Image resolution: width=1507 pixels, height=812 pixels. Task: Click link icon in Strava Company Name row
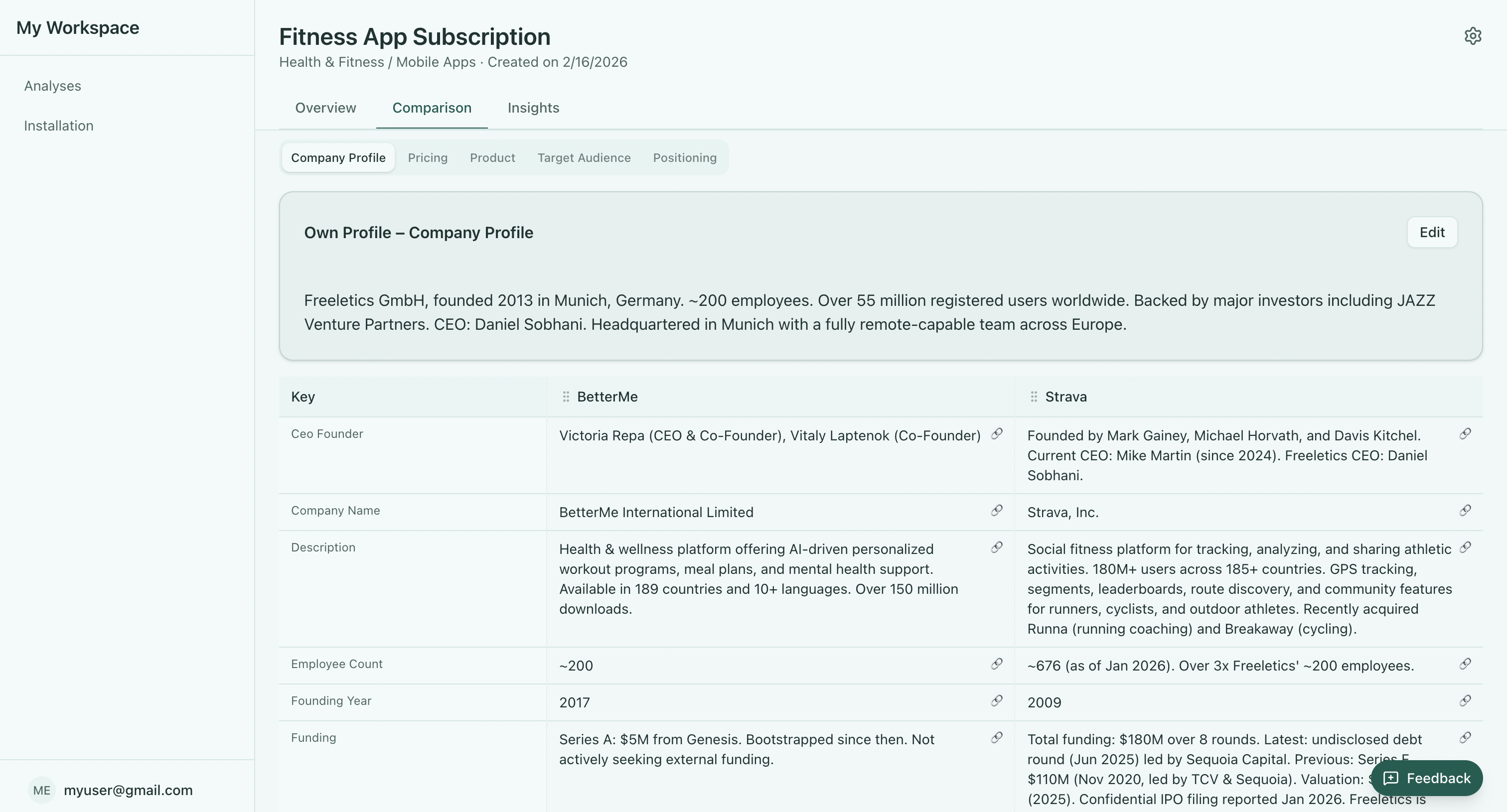click(x=1465, y=510)
